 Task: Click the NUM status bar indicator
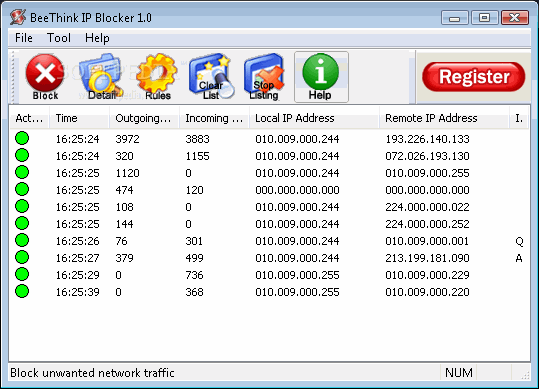pyautogui.click(x=459, y=373)
